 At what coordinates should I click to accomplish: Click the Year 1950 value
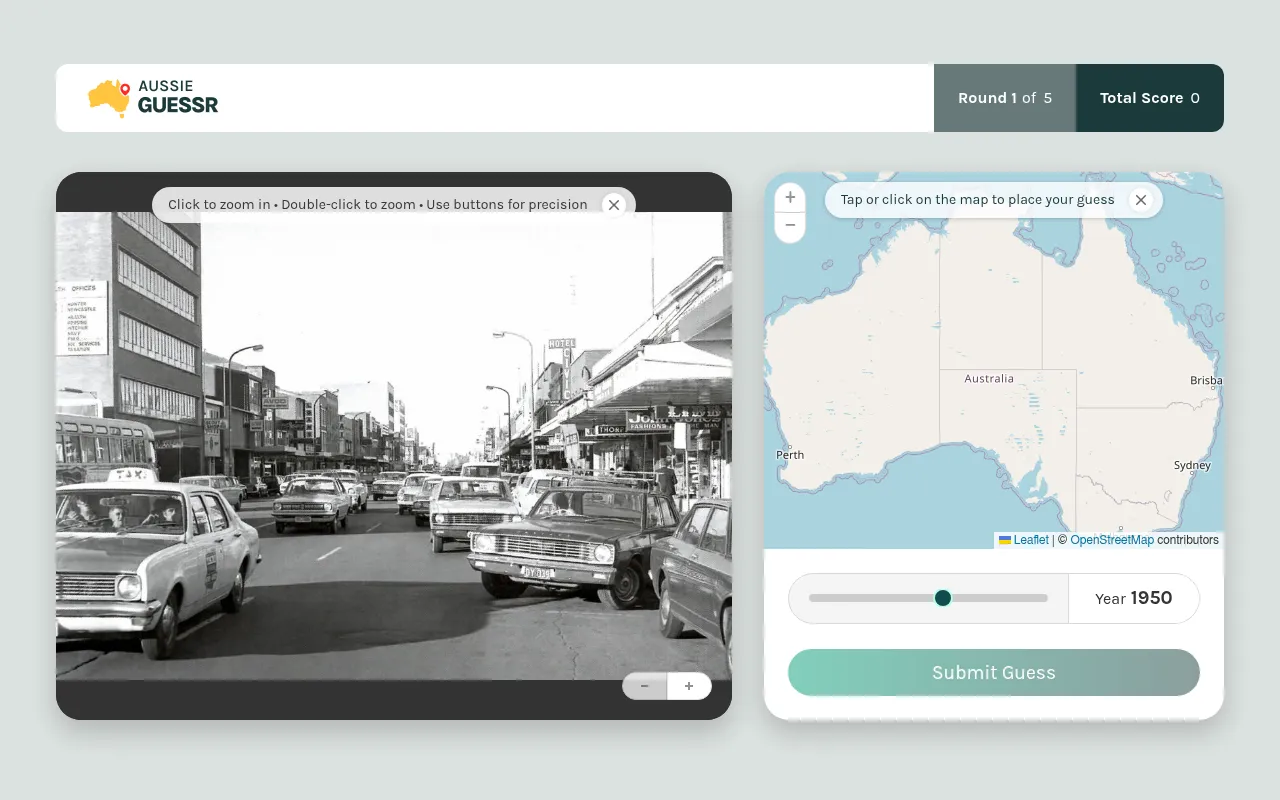[x=1134, y=598]
